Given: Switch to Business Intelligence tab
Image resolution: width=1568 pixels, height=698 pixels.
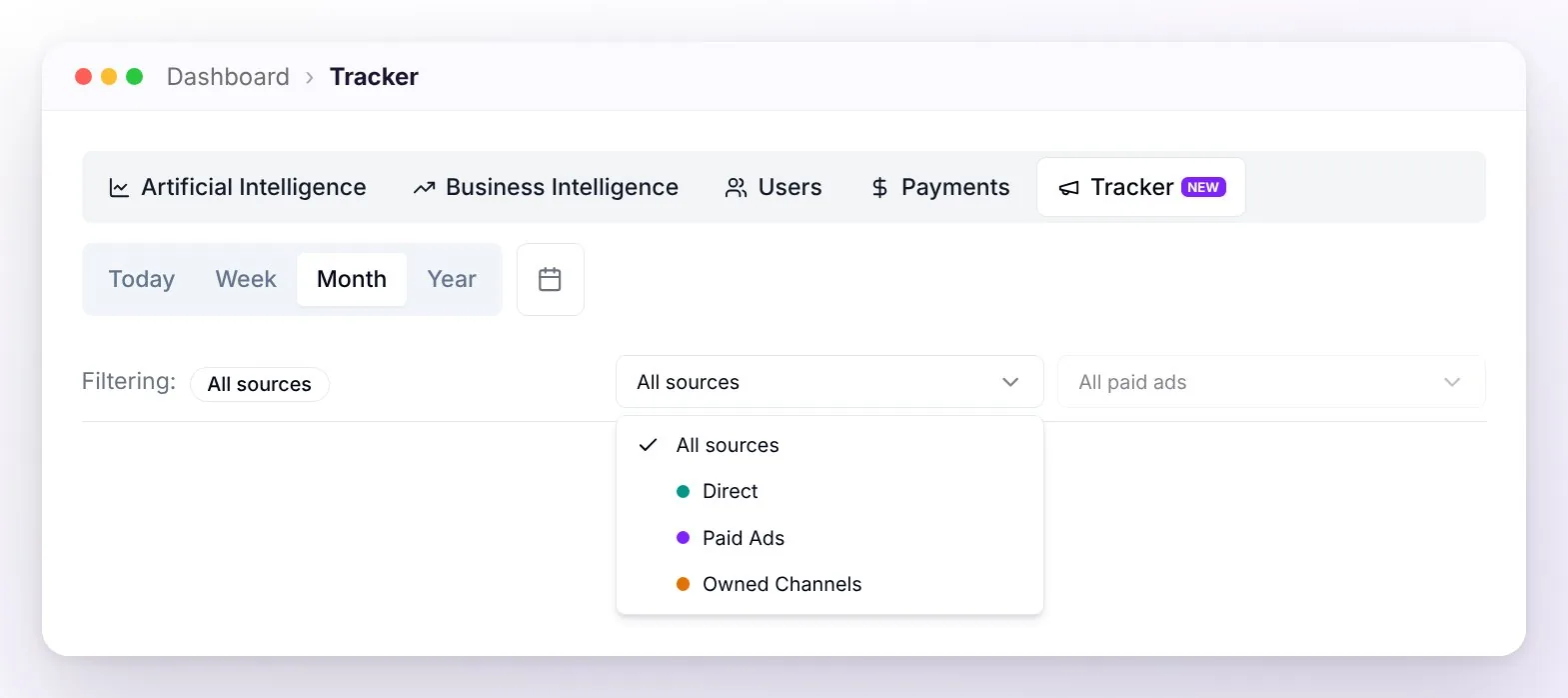Looking at the screenshot, I should click(546, 187).
